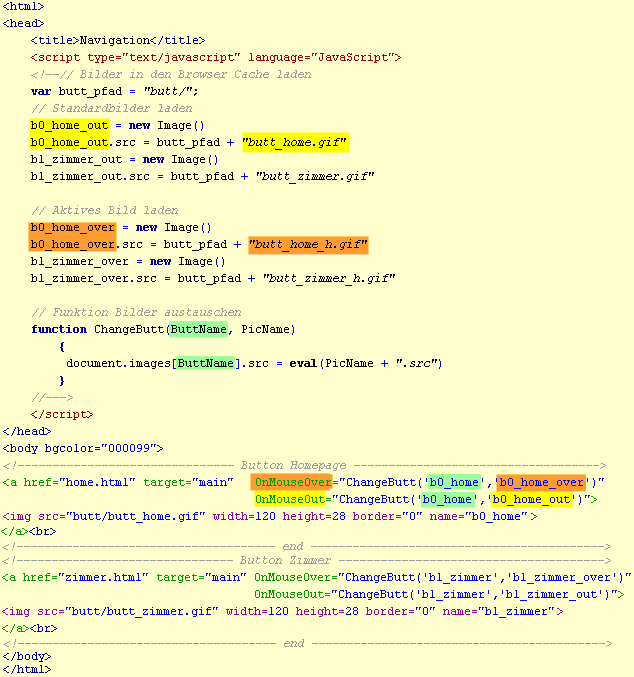Click the yellow highlighted OnMouseOut attribute
634x677 pixels.
[x=290, y=500]
